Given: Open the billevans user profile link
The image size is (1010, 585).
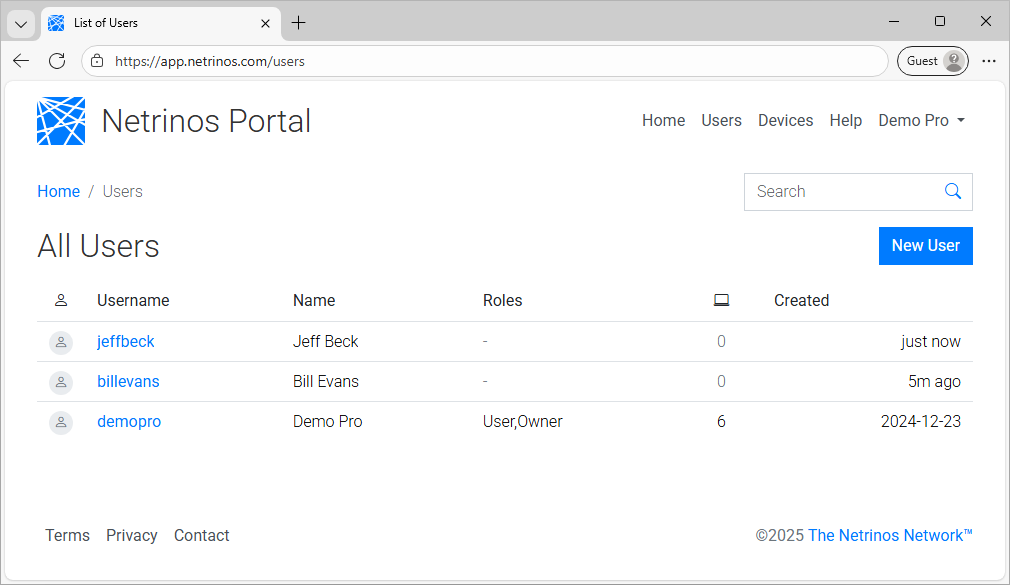Looking at the screenshot, I should click(128, 382).
